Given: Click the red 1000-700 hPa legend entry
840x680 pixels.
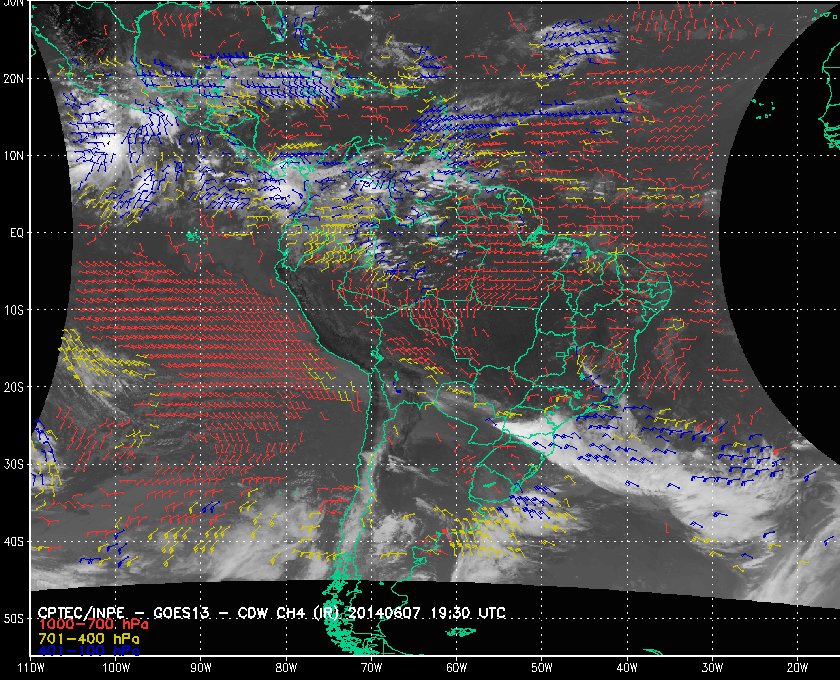Looking at the screenshot, I should [93, 625].
